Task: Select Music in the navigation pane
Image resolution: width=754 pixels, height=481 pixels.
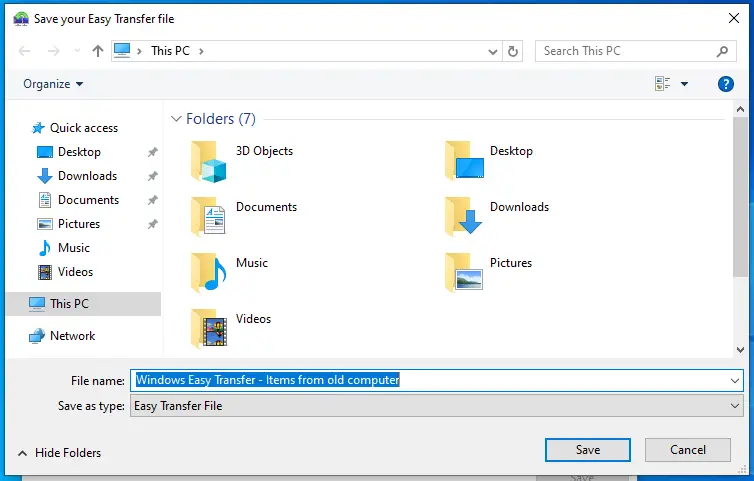Action: (63, 248)
